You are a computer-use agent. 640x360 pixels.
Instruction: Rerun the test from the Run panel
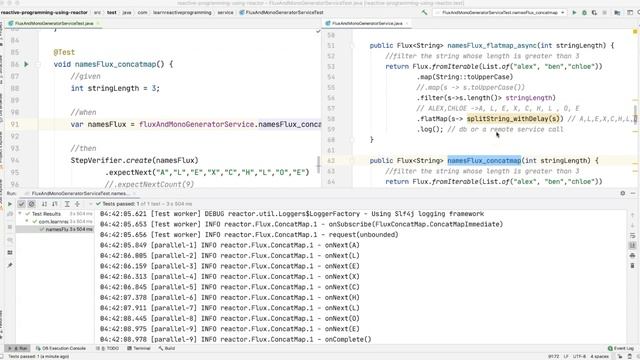pyautogui.click(x=10, y=204)
